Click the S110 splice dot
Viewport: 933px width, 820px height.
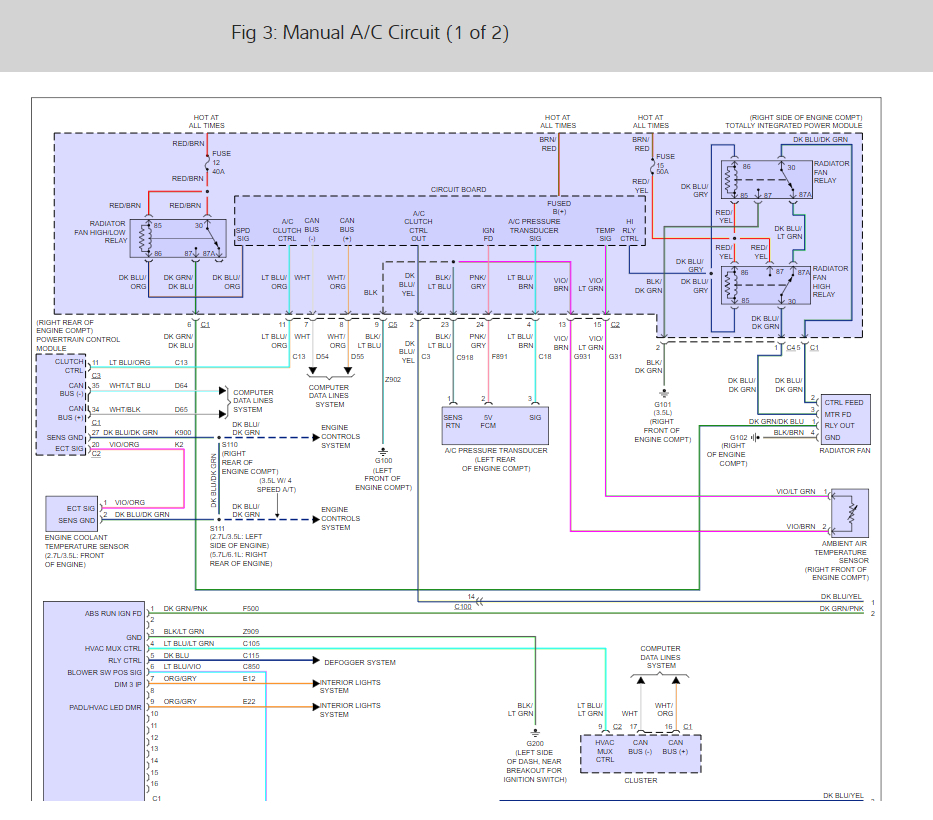pyautogui.click(x=219, y=437)
